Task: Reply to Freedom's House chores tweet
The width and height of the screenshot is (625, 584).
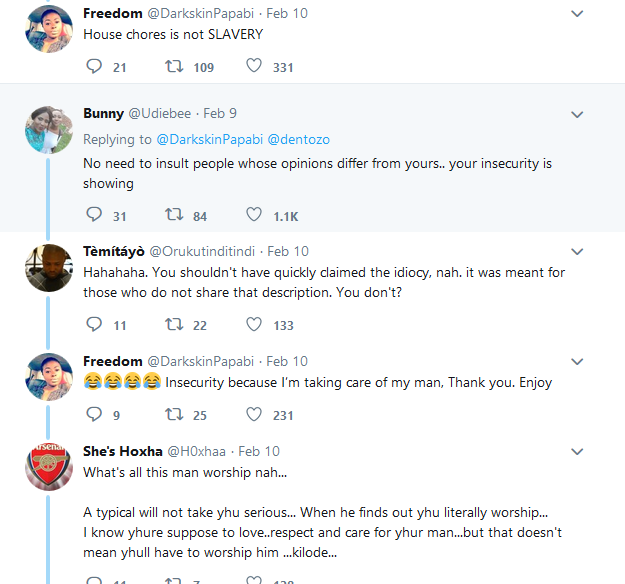Action: pos(95,67)
